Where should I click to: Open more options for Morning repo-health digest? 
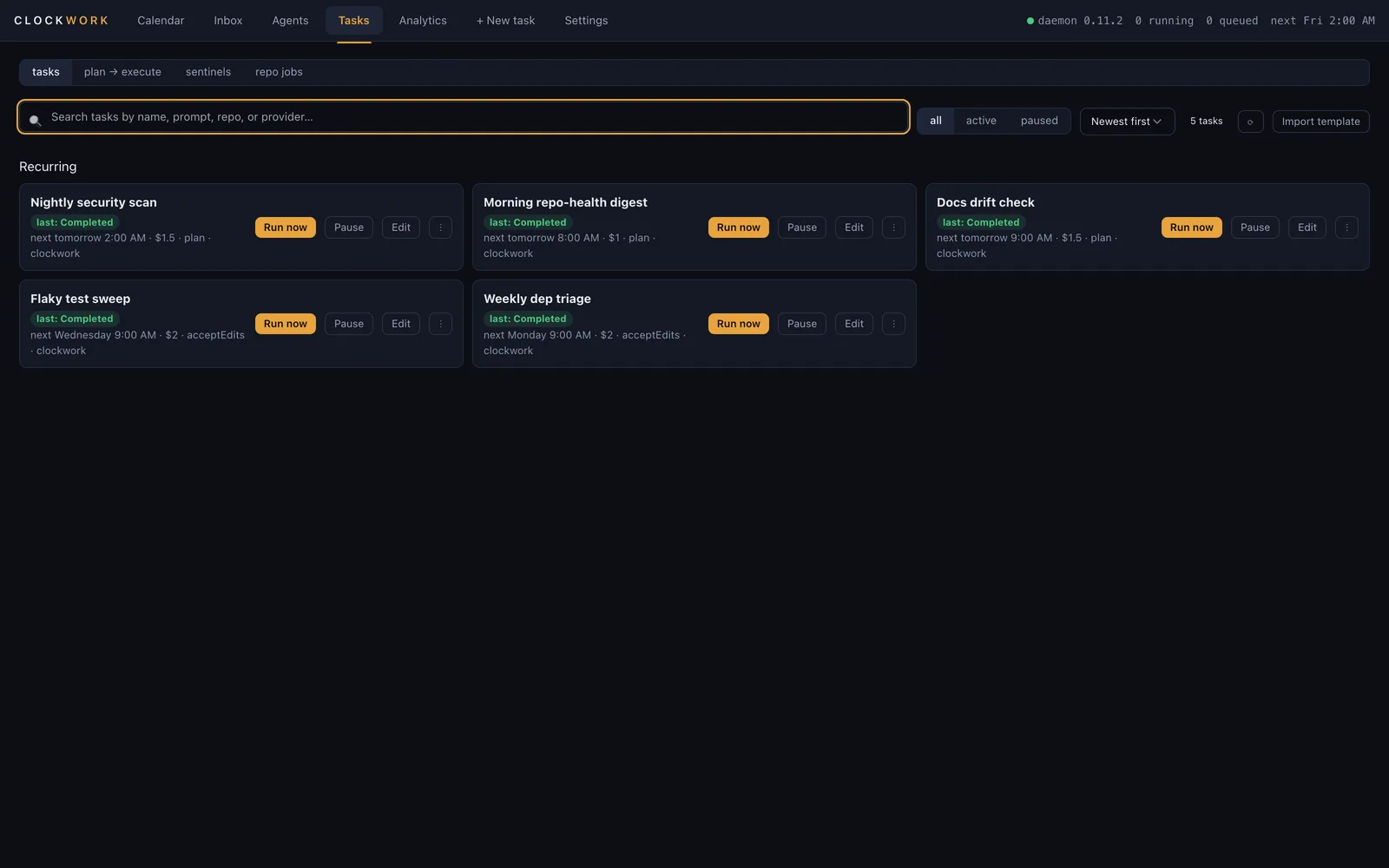point(893,227)
